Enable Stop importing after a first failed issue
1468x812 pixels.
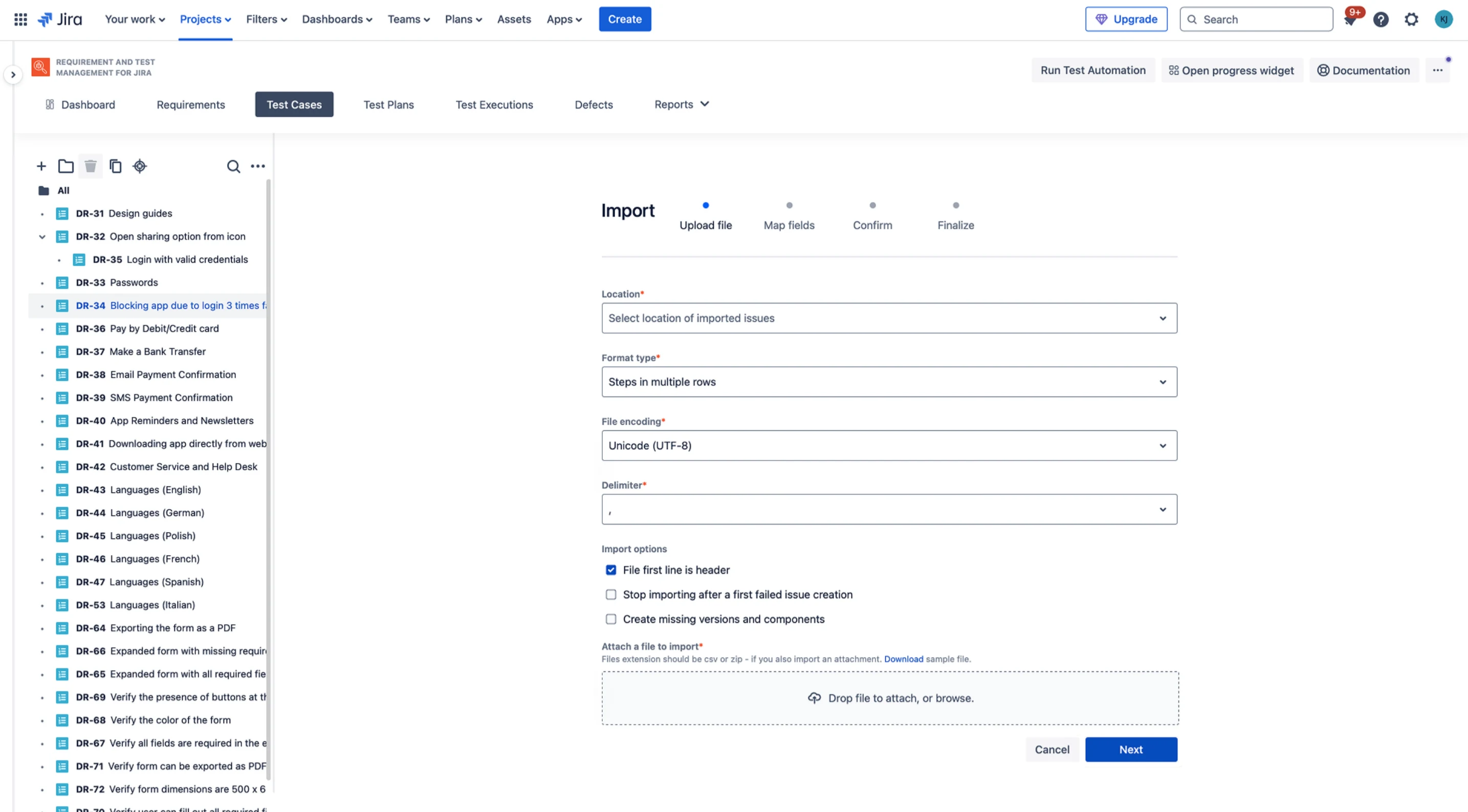pyautogui.click(x=611, y=595)
